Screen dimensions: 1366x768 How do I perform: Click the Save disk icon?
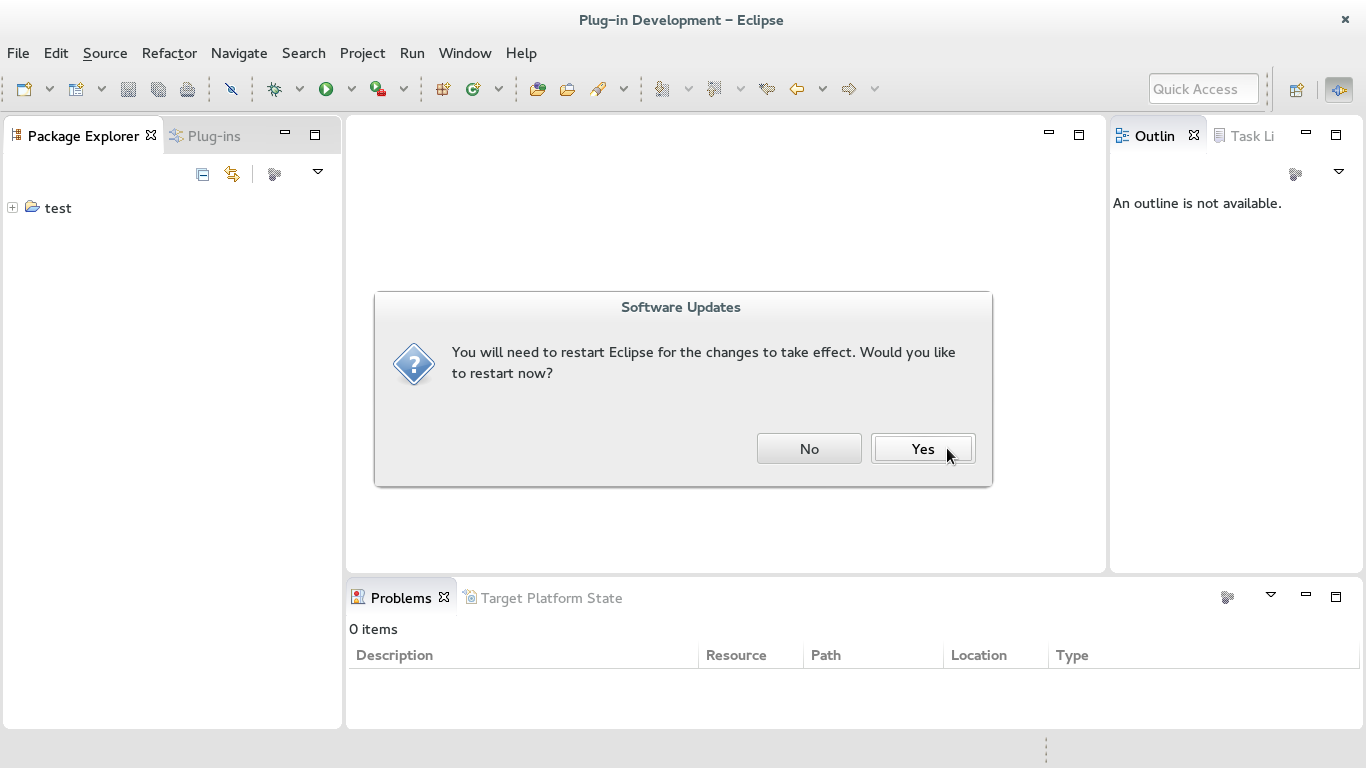[x=128, y=89]
